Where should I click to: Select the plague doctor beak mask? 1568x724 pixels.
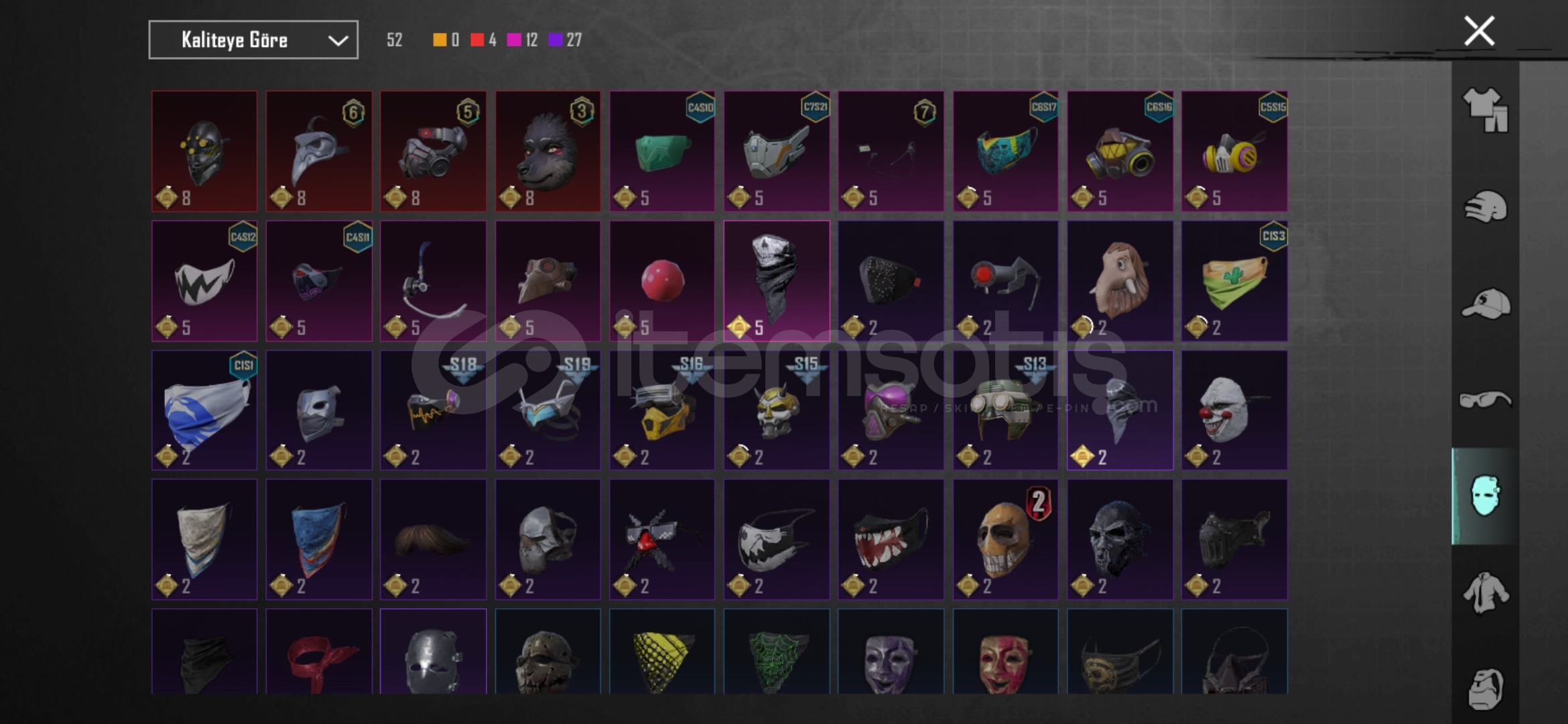tap(319, 152)
